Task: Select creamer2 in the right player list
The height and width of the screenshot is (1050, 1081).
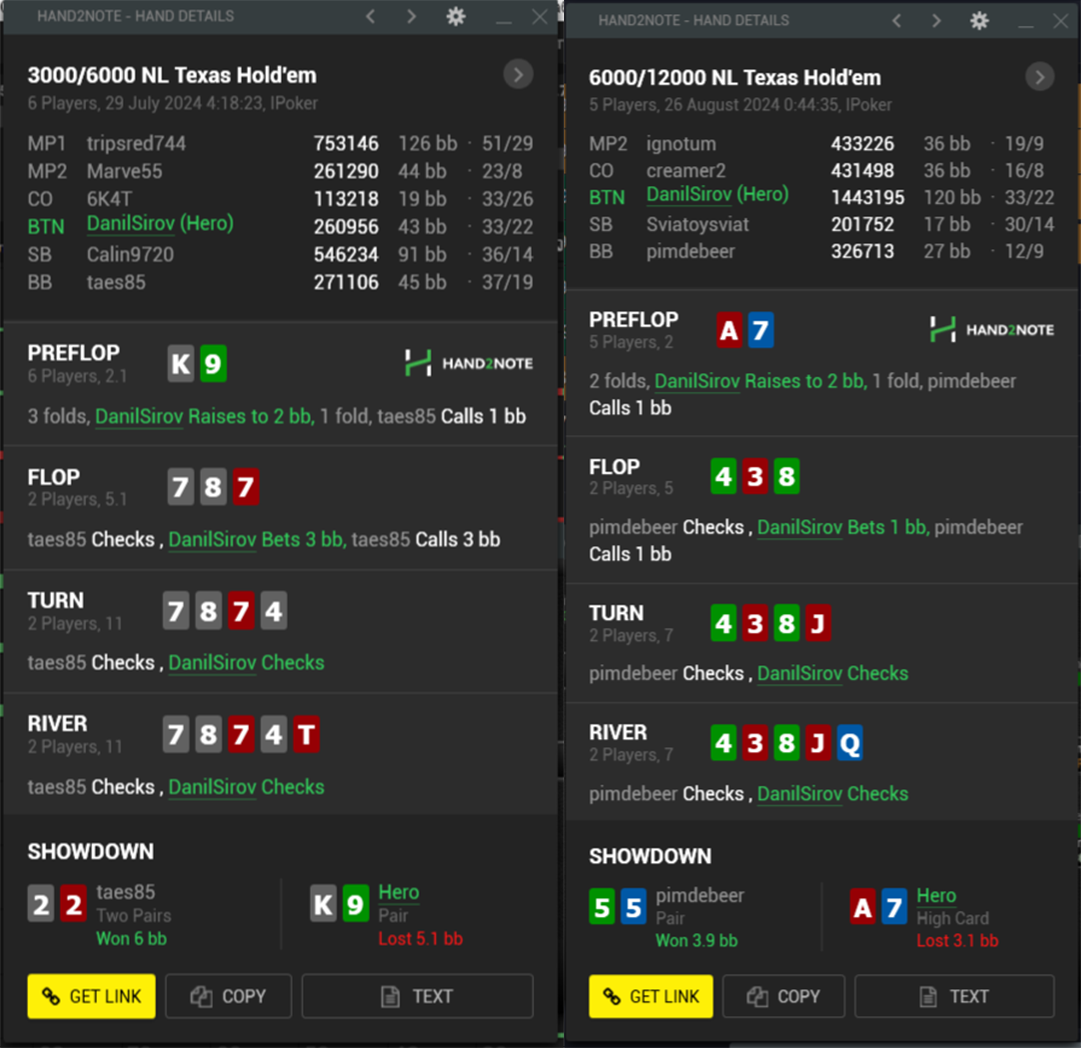Action: [686, 170]
